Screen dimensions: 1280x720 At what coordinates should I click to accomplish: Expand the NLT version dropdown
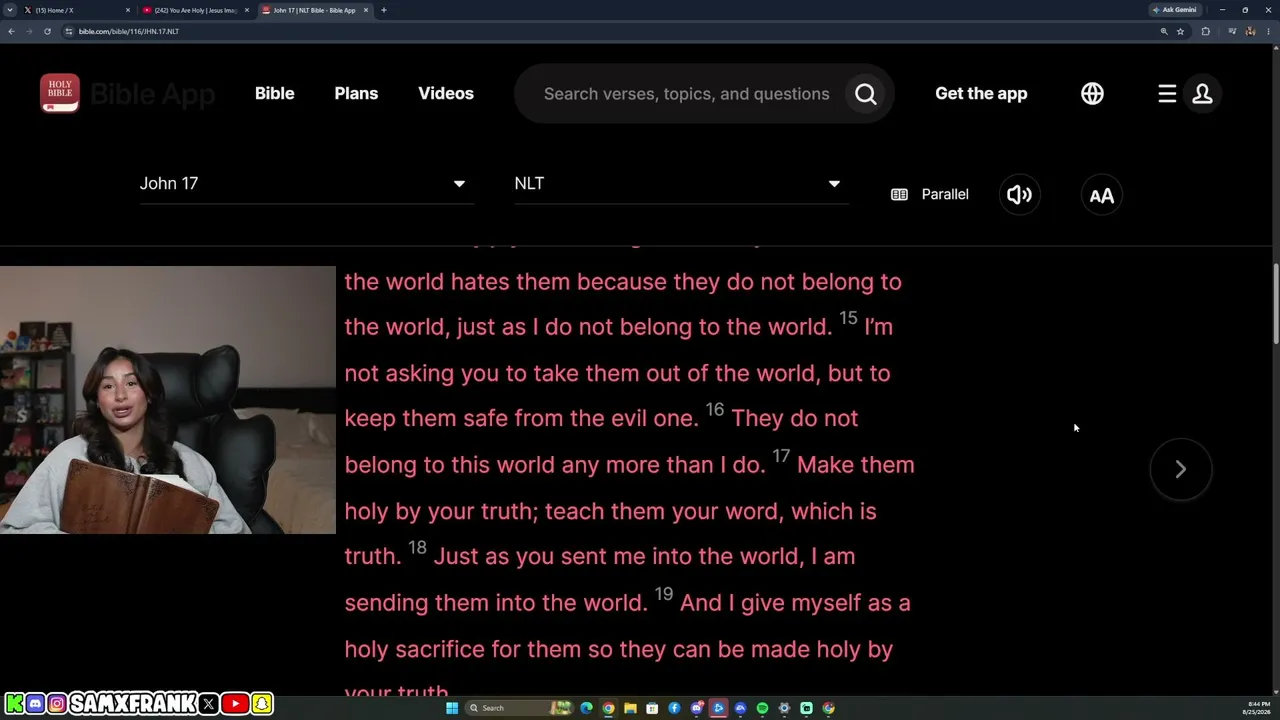coord(681,184)
